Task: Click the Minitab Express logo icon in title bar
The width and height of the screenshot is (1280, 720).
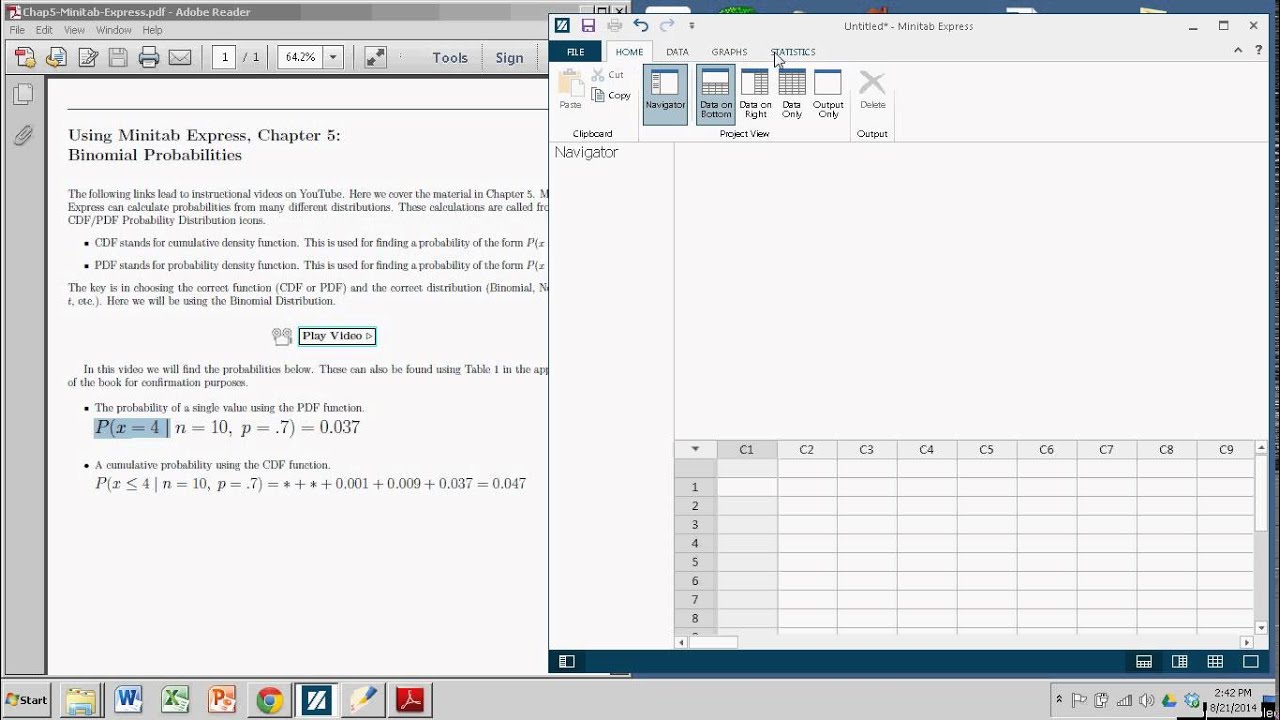Action: tap(563, 26)
